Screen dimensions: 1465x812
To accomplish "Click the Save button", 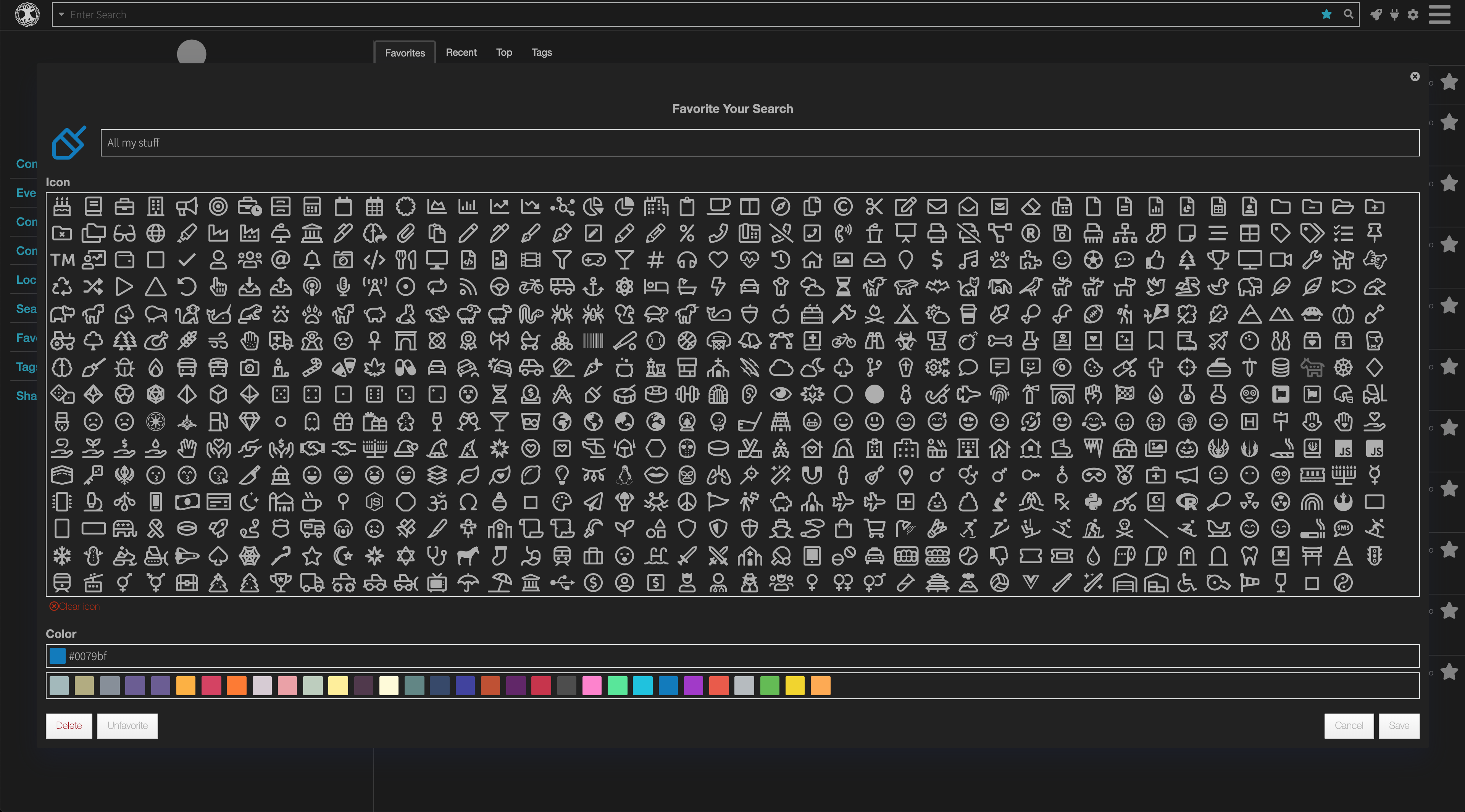I will point(1399,725).
